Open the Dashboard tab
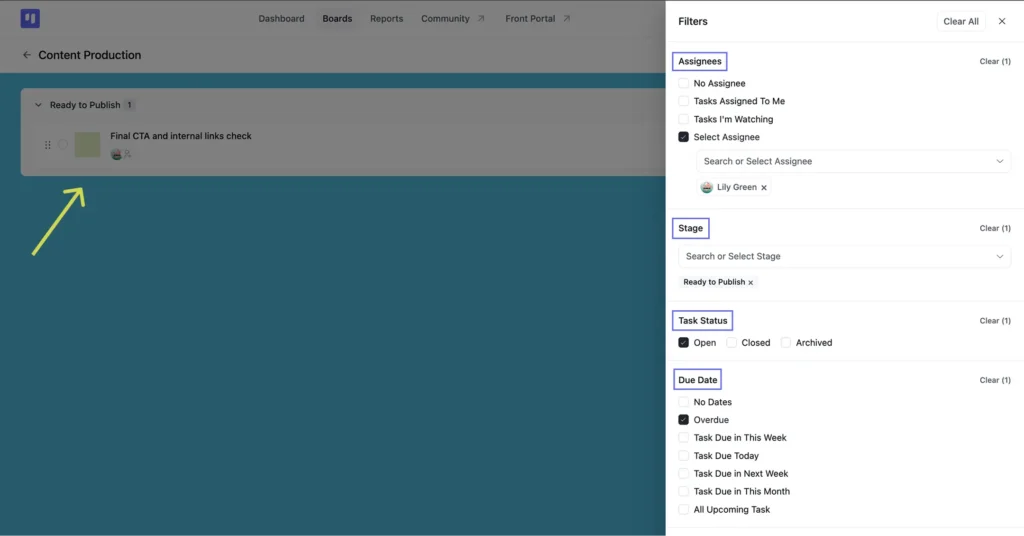This screenshot has width=1024, height=536. 281,18
